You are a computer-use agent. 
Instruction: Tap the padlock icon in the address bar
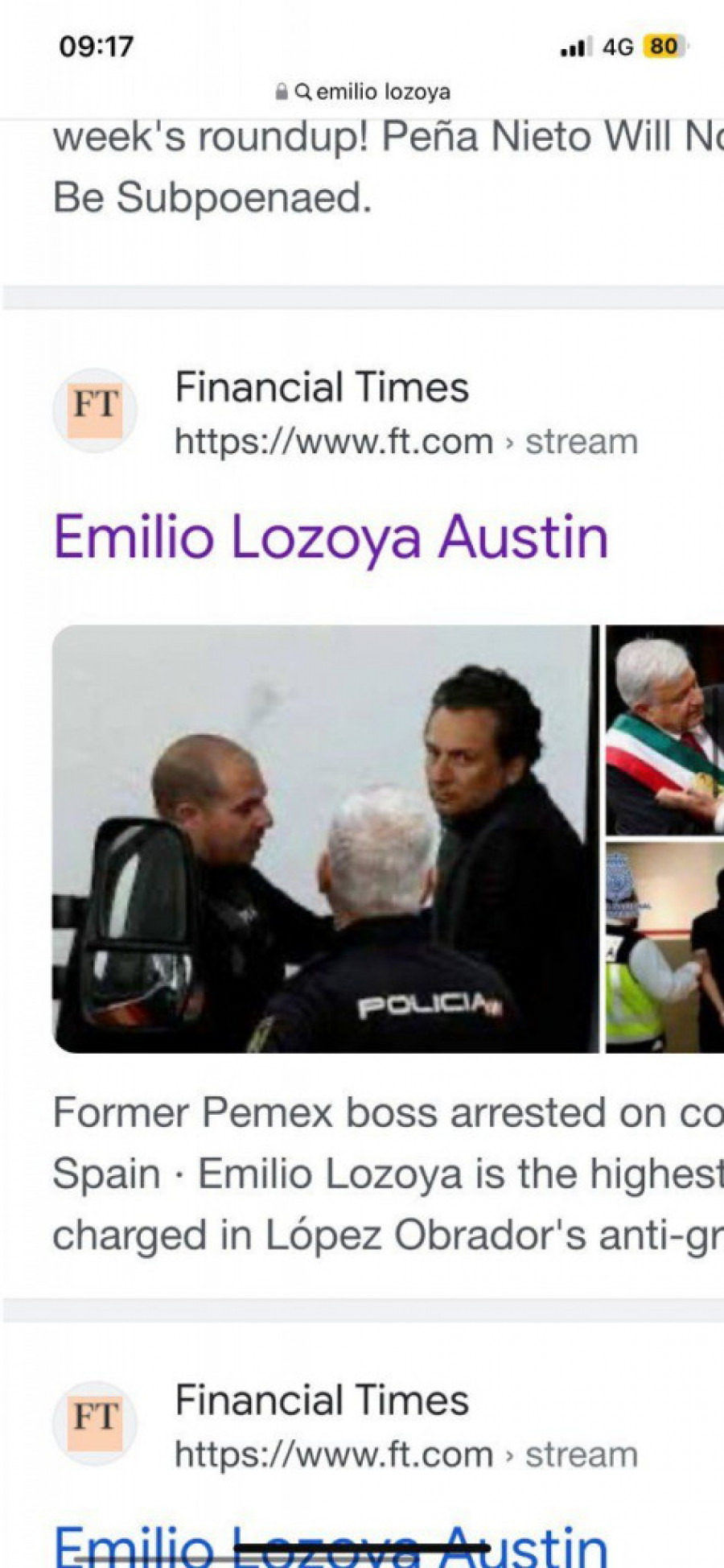(x=282, y=92)
